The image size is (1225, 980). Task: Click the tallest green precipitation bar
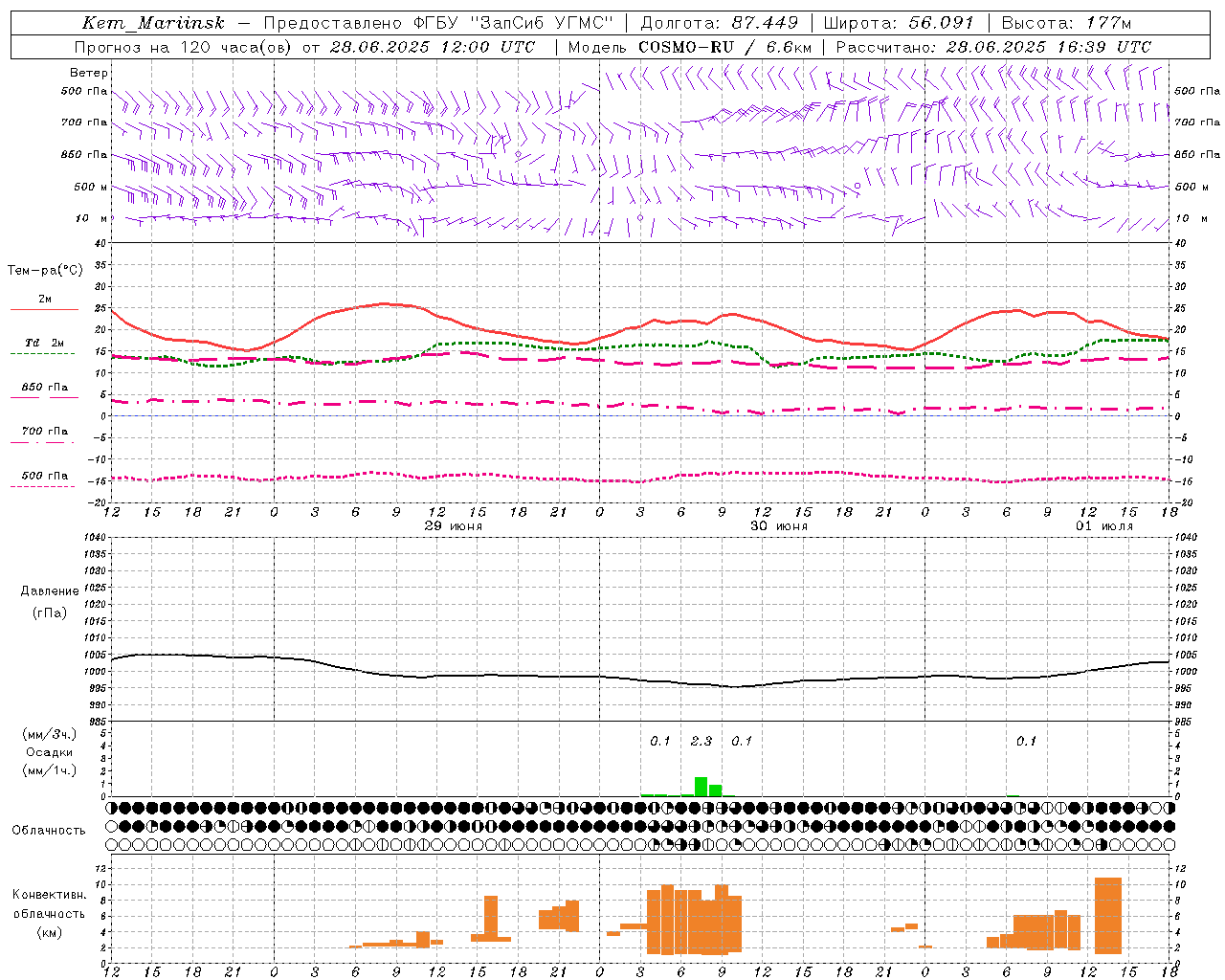(x=701, y=787)
